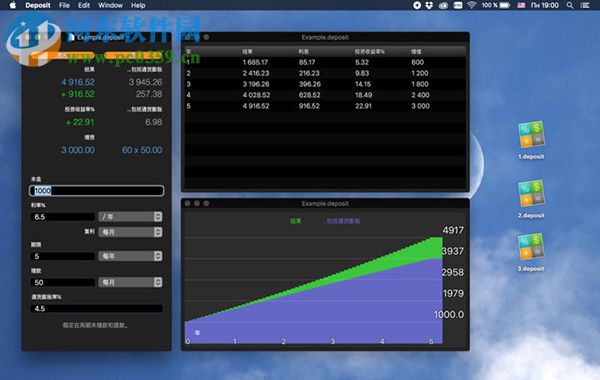The height and width of the screenshot is (380, 600).
Task: Select table cell "3 000" in year 5 row
Action: coord(421,106)
